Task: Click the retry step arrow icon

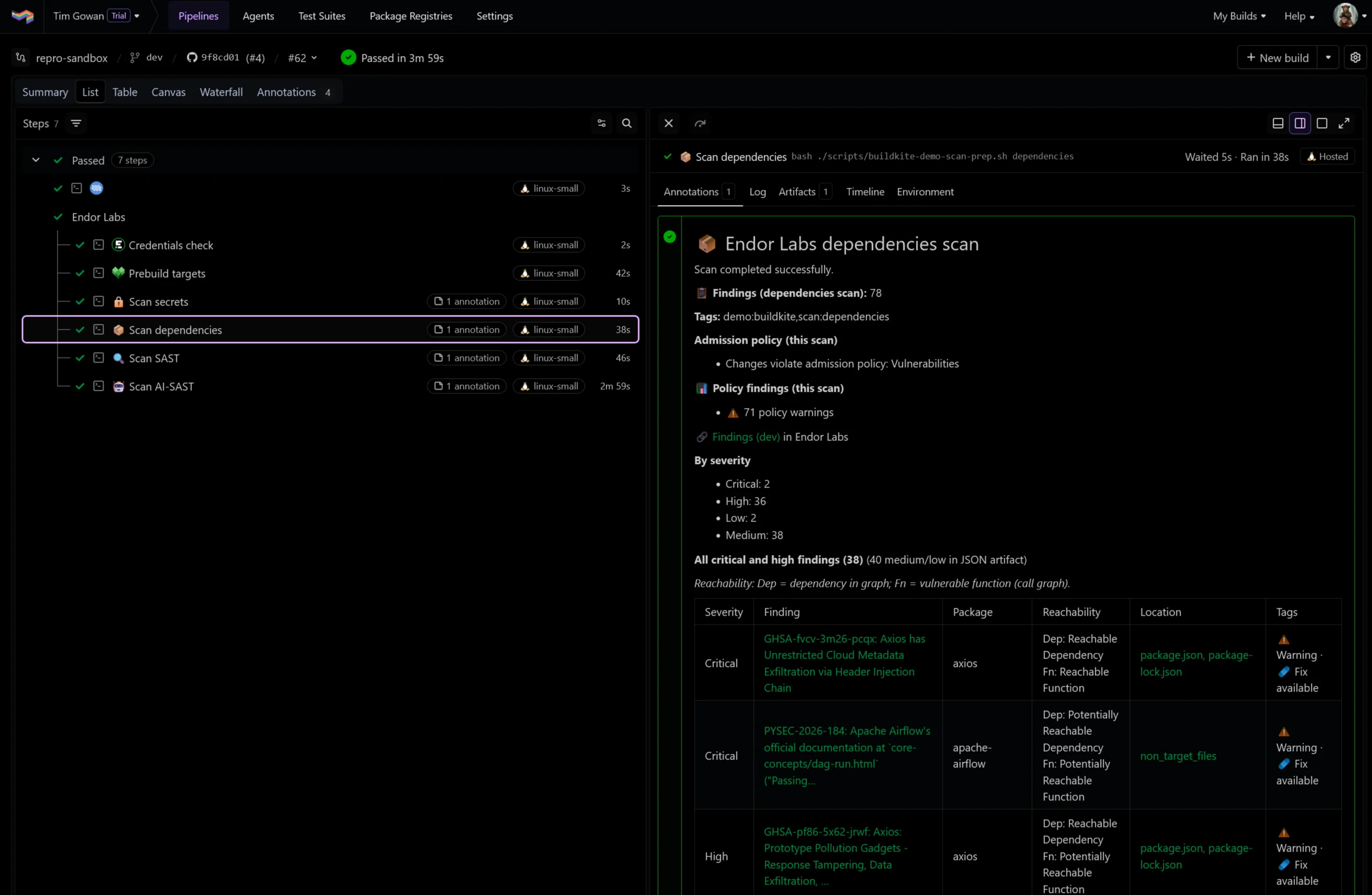Action: click(700, 123)
